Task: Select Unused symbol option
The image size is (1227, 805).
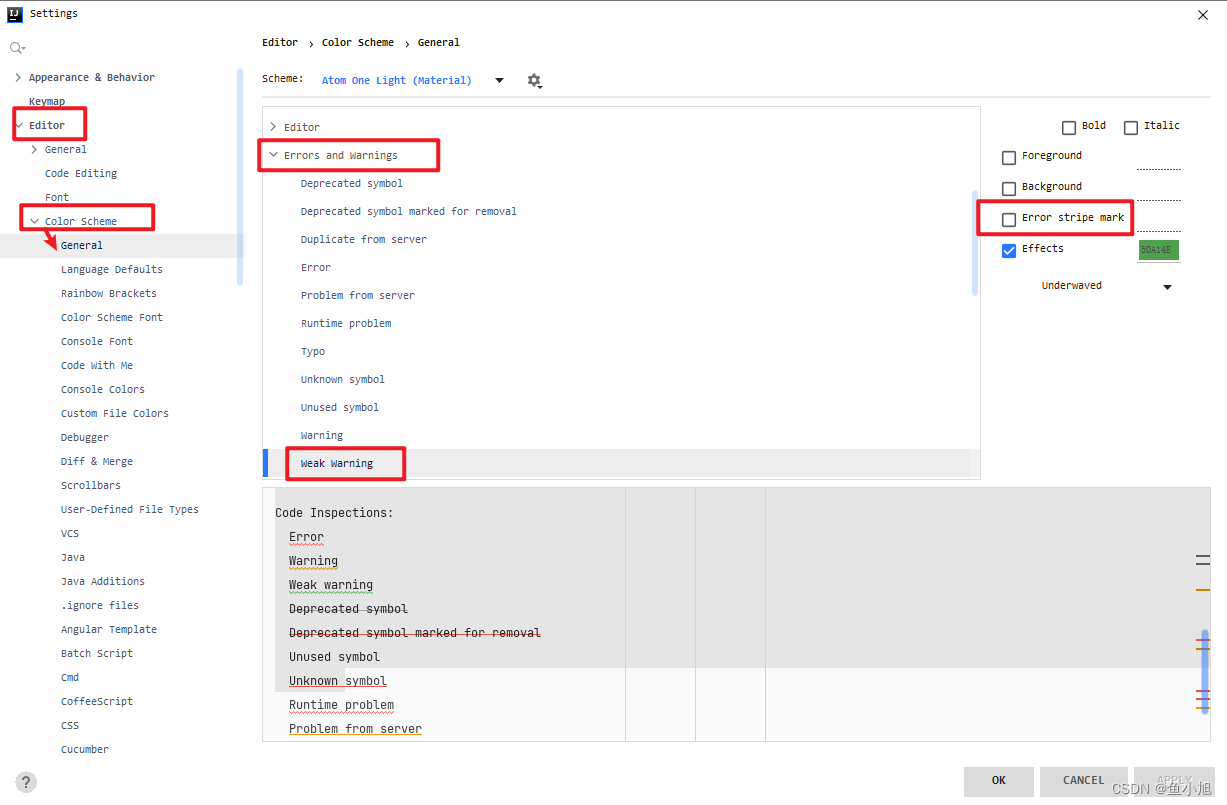Action: (x=340, y=408)
